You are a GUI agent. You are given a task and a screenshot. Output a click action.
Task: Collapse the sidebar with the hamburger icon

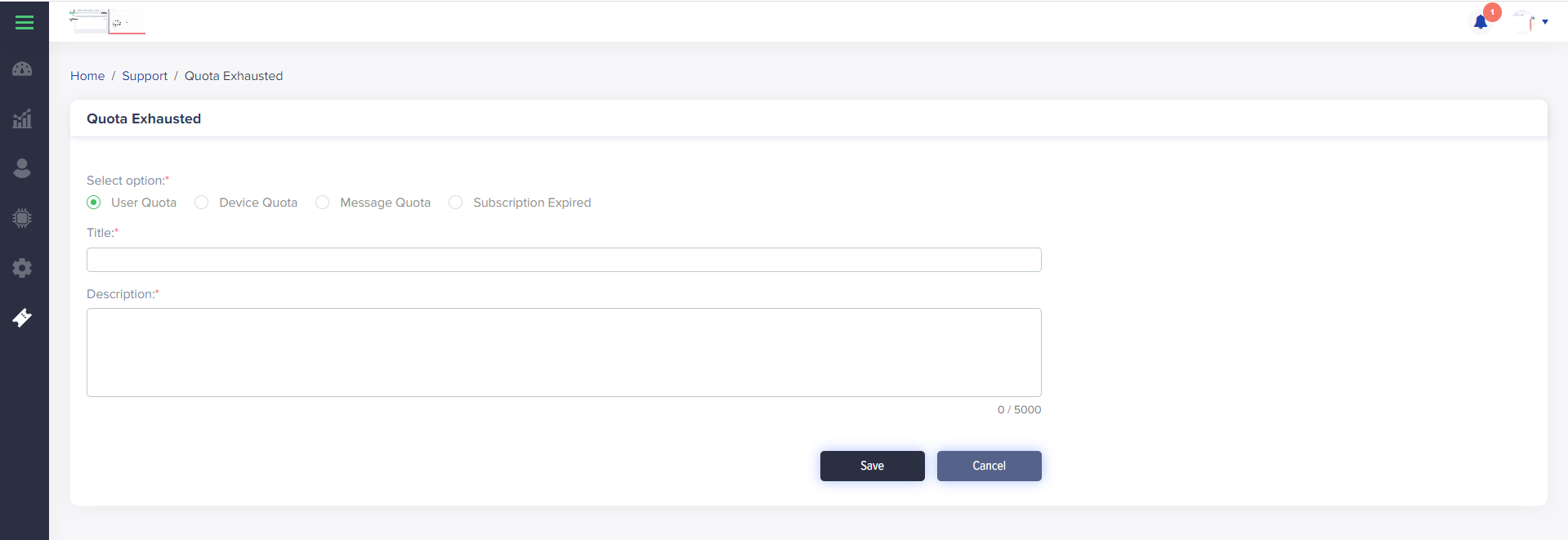click(x=25, y=22)
